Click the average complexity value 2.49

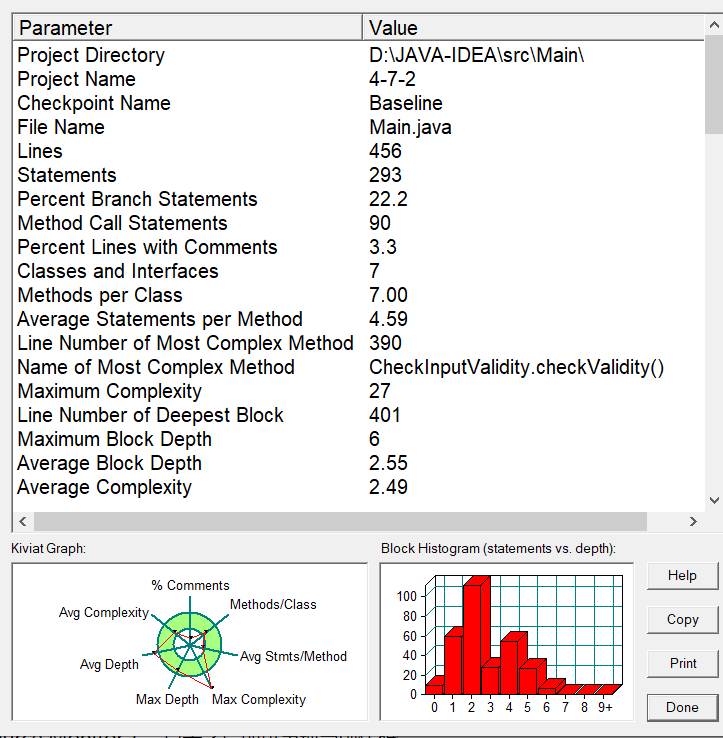(x=388, y=487)
